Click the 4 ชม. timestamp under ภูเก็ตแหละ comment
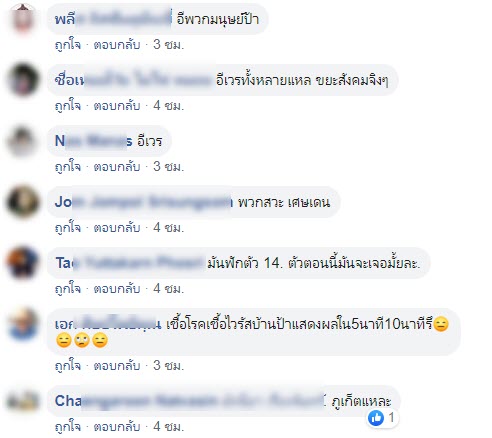The height and width of the screenshot is (438, 492). coord(169,427)
